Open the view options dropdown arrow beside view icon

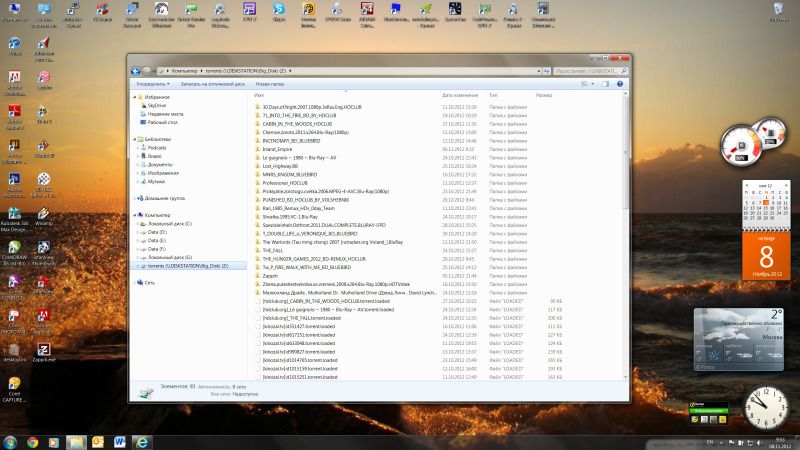592,84
